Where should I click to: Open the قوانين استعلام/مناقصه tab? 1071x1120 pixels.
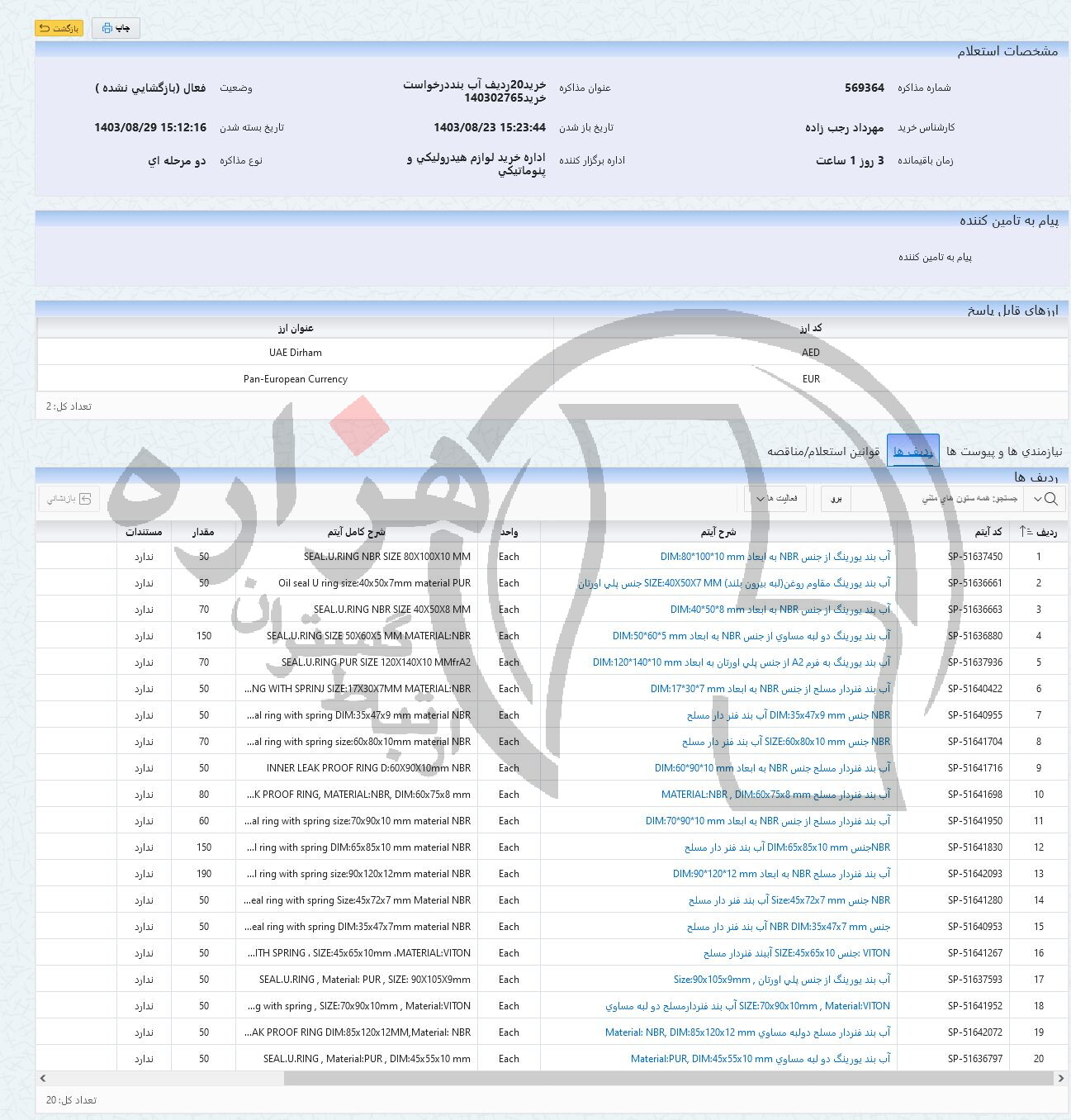823,451
